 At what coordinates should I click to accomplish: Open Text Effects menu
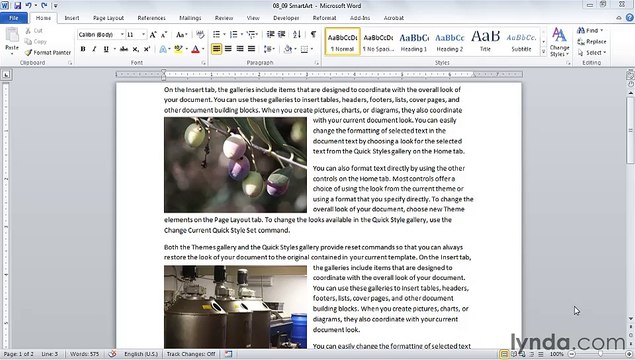click(x=163, y=49)
